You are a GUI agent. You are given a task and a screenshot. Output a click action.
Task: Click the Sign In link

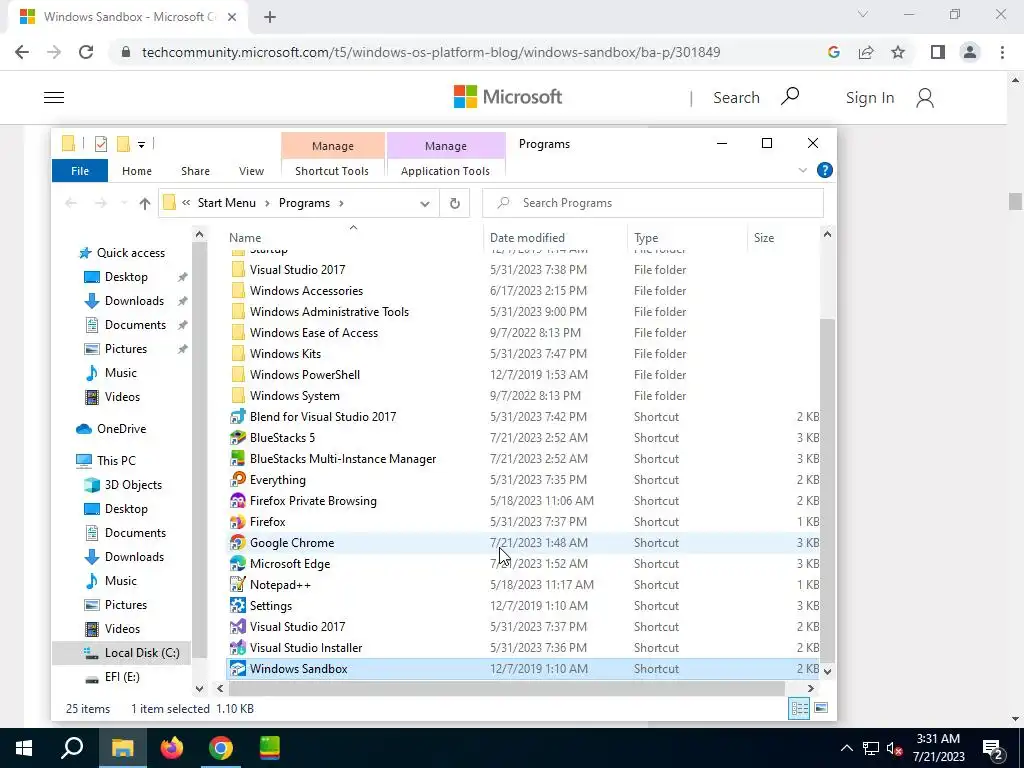(x=869, y=97)
